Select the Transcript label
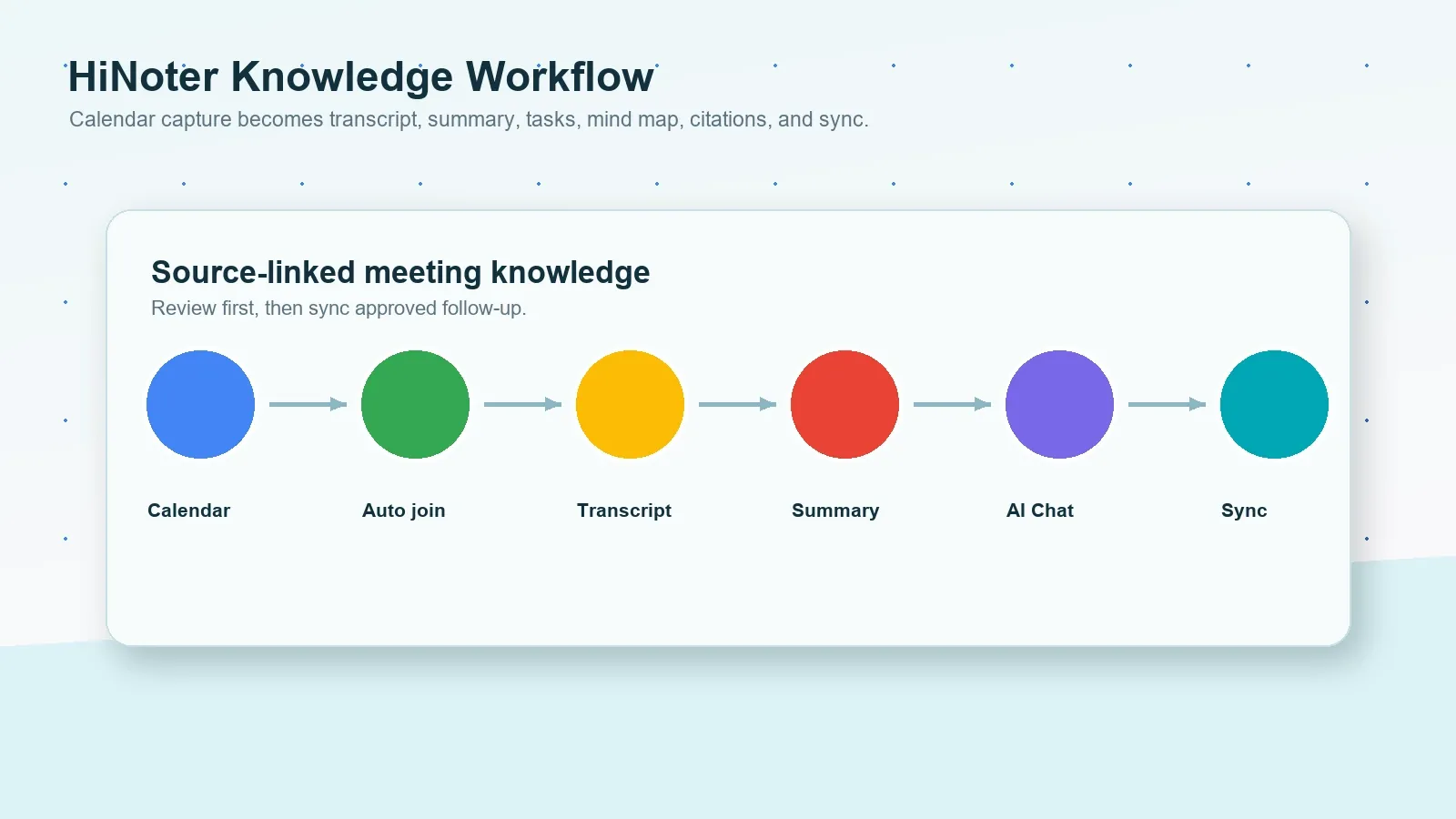The width and height of the screenshot is (1456, 819). point(624,511)
